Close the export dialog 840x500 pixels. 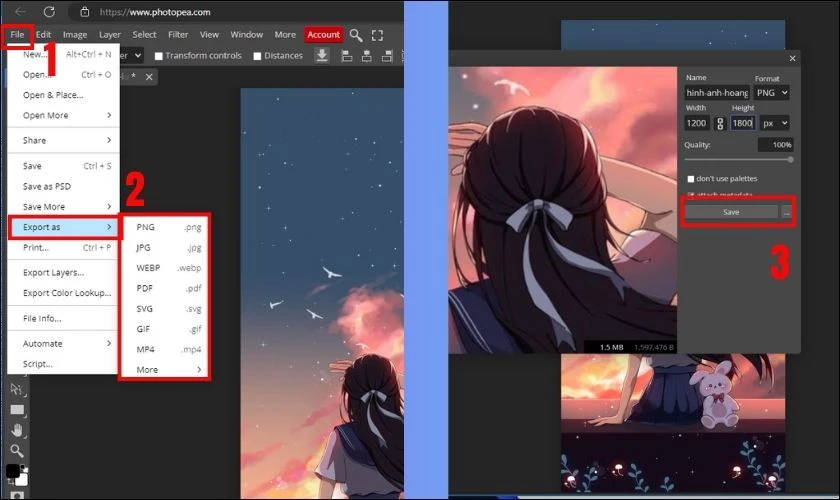792,58
